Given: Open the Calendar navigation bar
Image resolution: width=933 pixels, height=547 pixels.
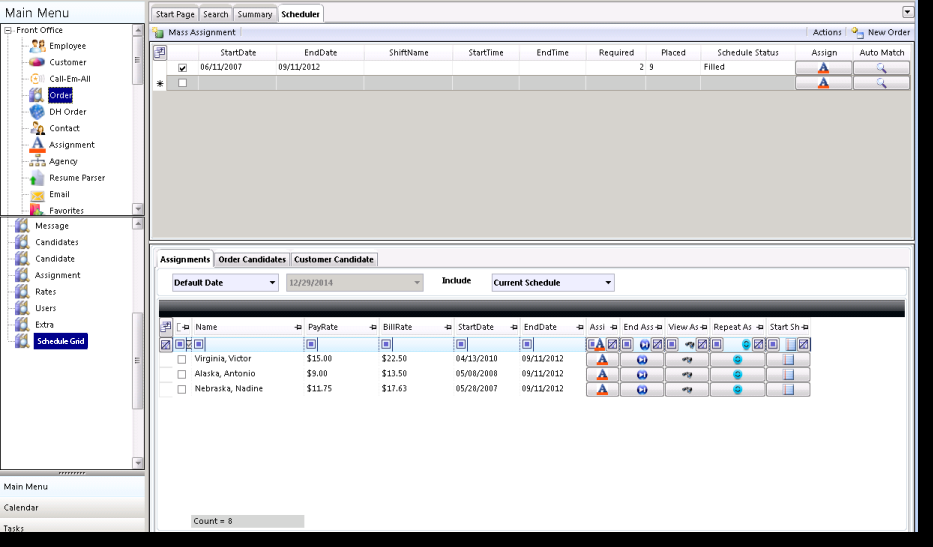Looking at the screenshot, I should [72, 508].
